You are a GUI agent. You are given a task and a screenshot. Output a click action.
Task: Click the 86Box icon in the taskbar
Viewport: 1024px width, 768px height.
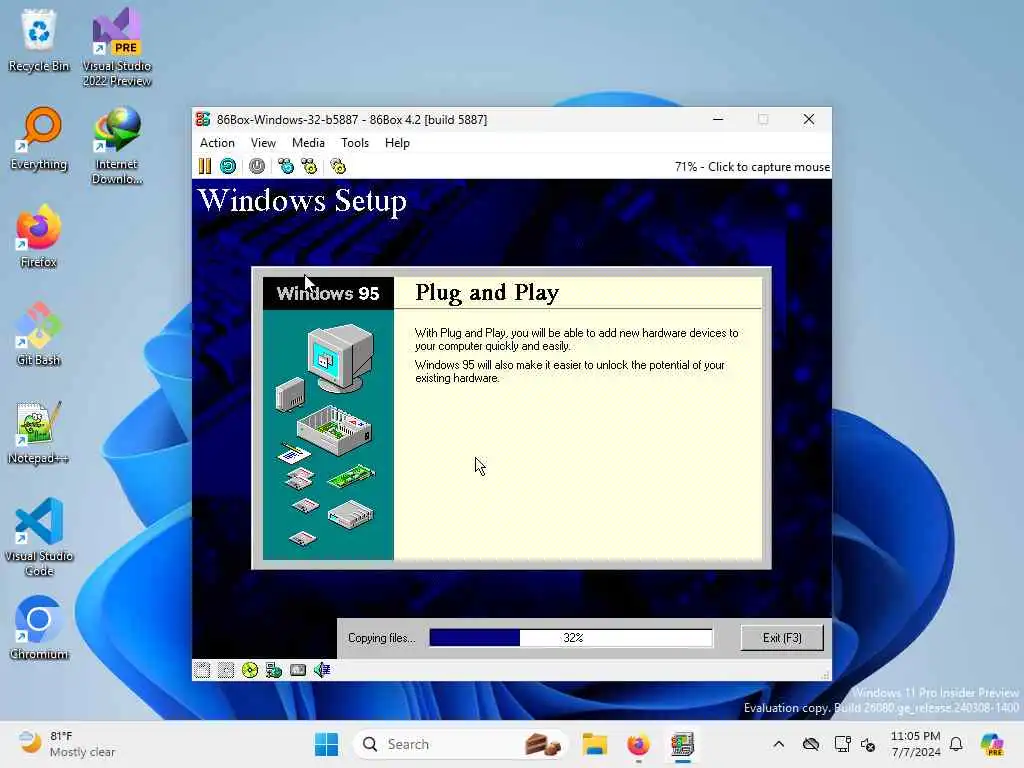click(682, 744)
